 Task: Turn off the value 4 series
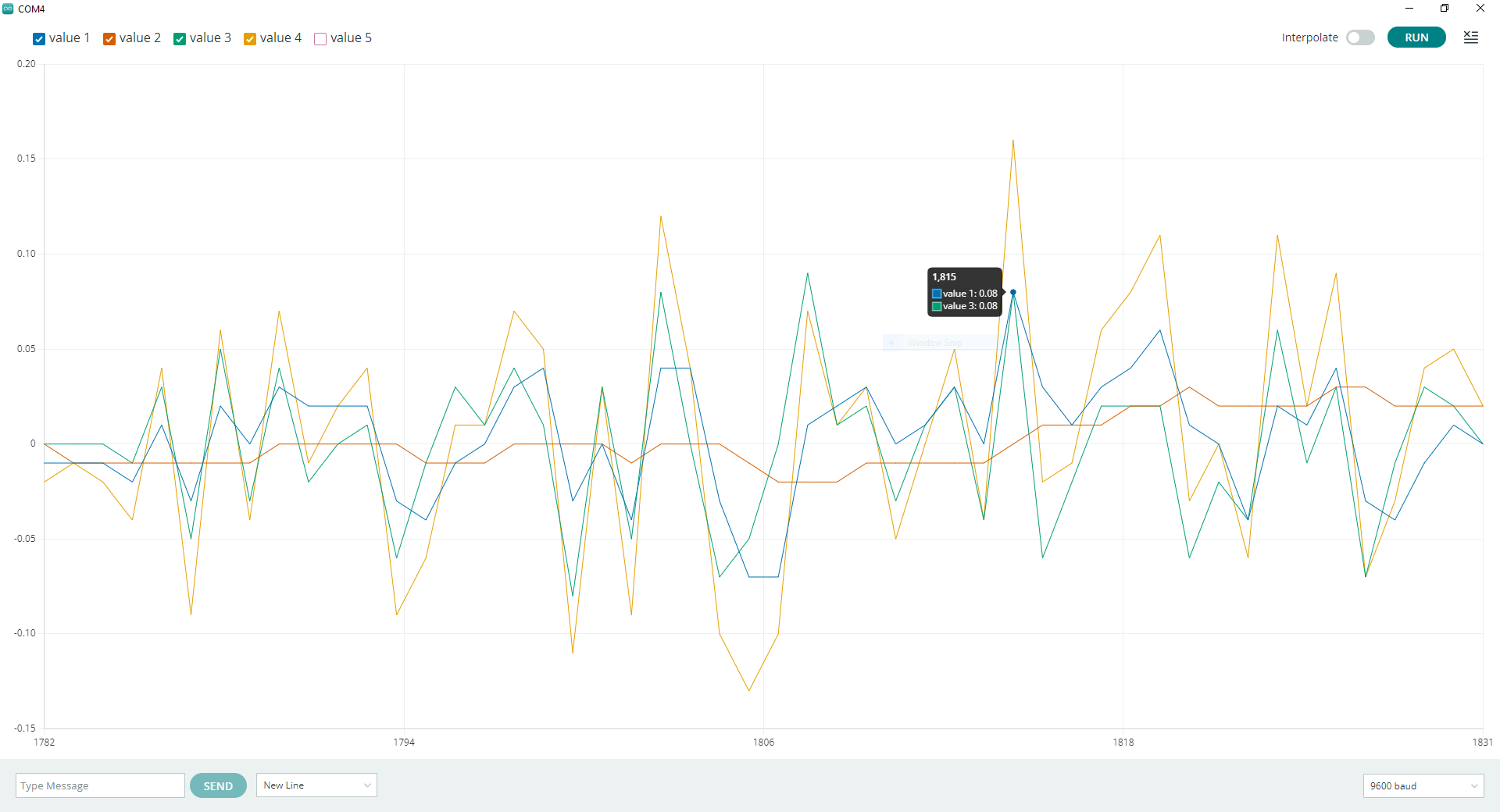[250, 39]
